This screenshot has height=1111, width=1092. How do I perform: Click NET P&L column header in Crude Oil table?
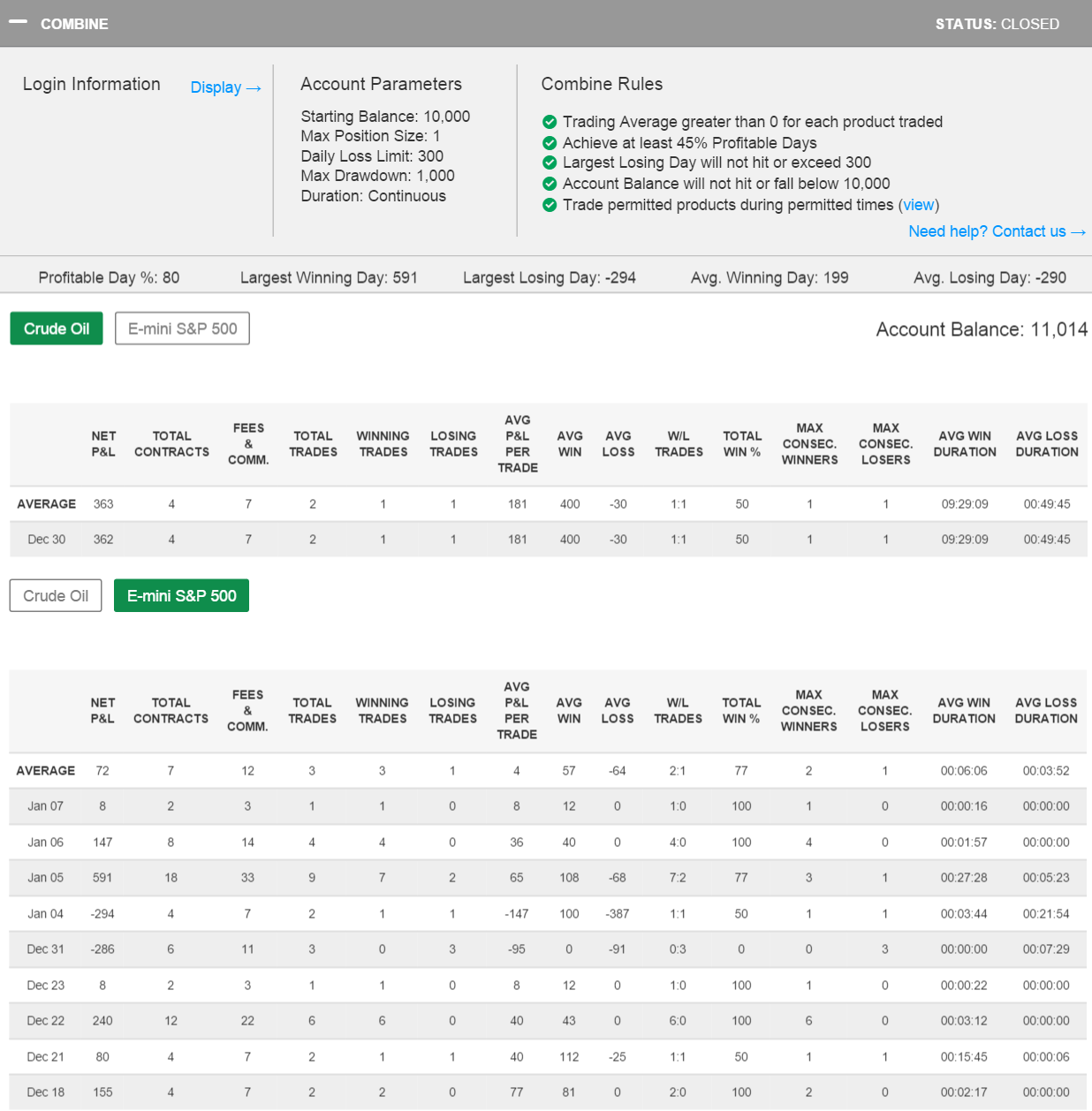coord(103,443)
